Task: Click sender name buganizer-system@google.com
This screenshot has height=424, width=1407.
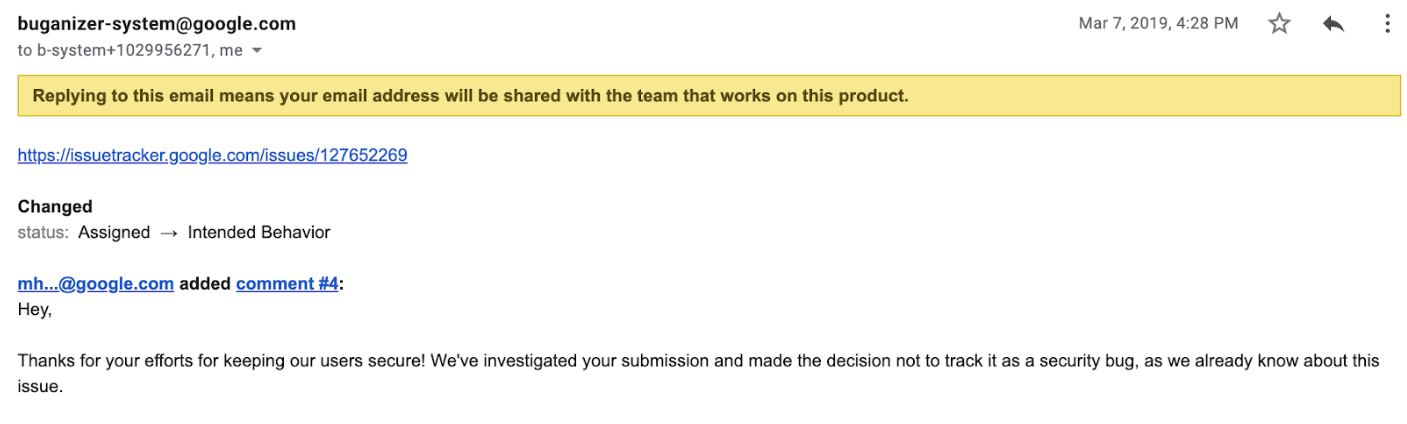Action: [157, 24]
